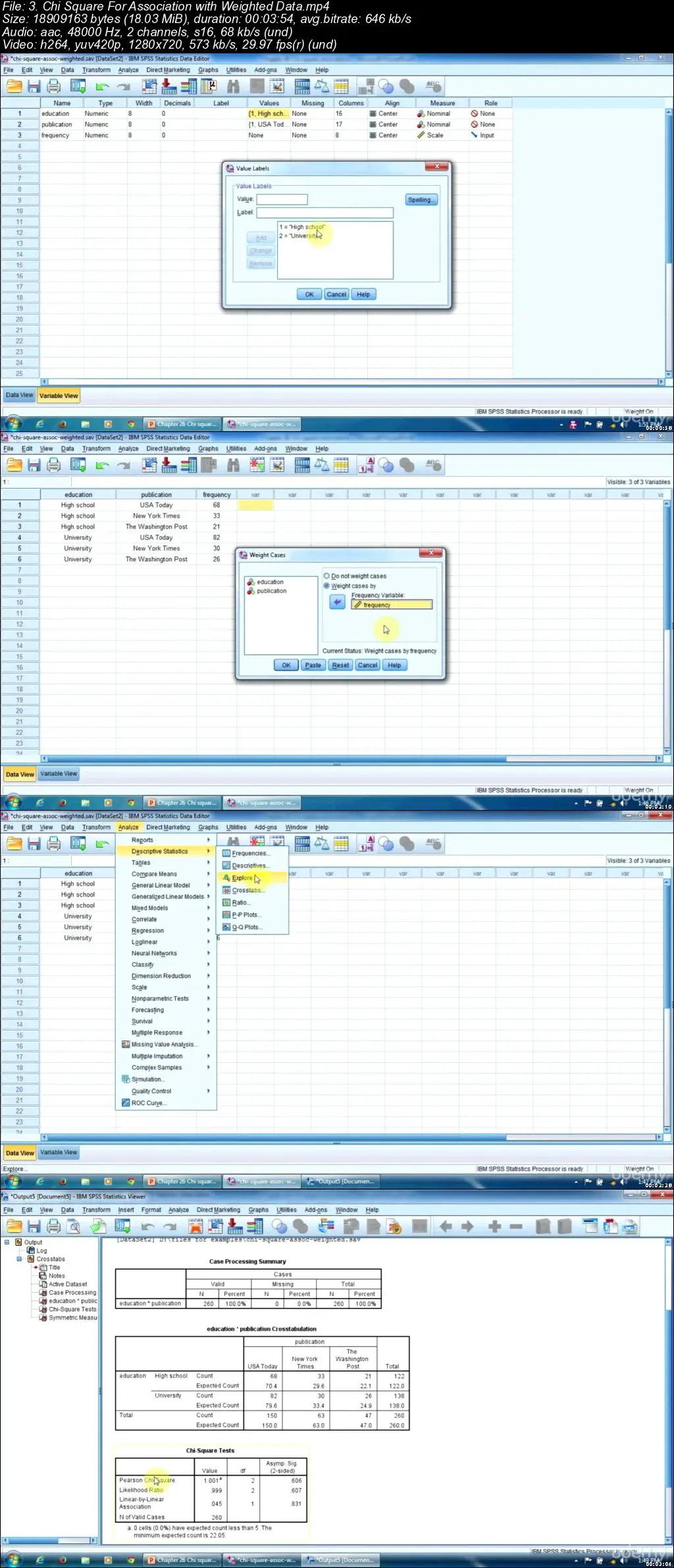The image size is (674, 1568).
Task: Click Print Preview icon in Output Viewer toolbar
Action: tap(74, 1226)
